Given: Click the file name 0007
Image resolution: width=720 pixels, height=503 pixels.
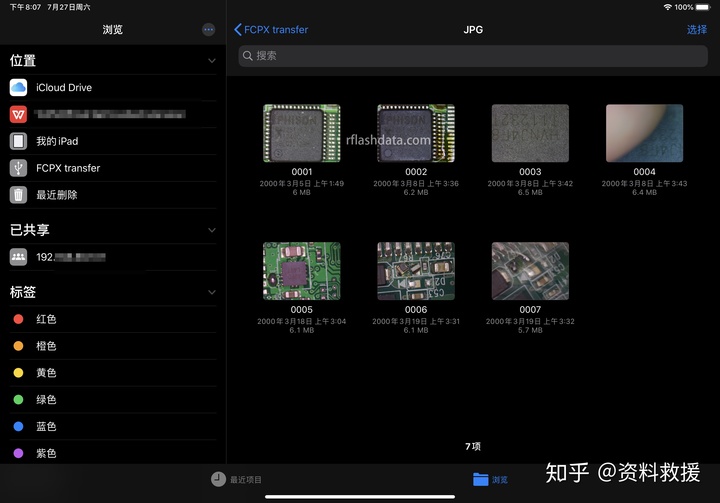Looking at the screenshot, I should 530,310.
